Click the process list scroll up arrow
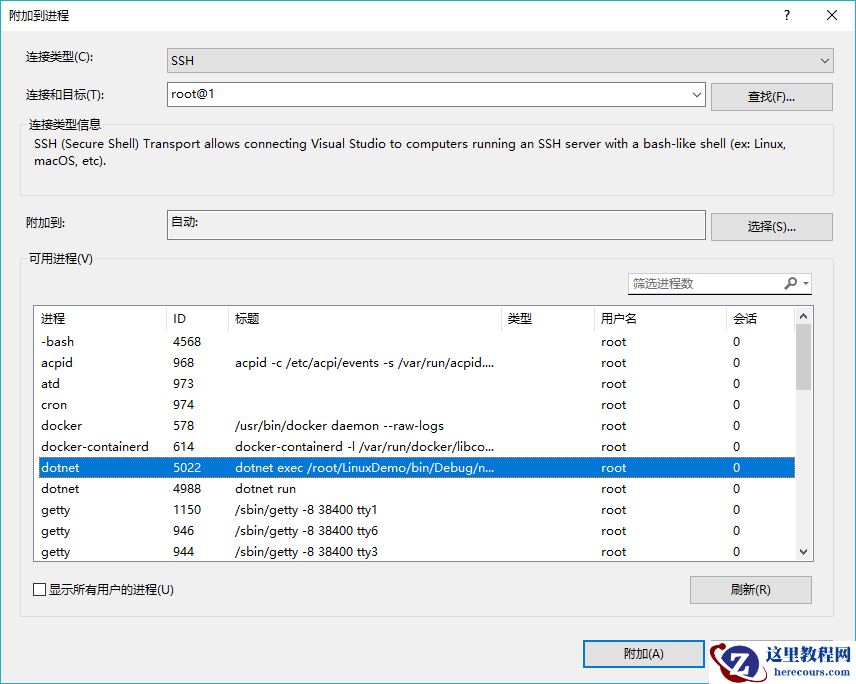 point(803,316)
